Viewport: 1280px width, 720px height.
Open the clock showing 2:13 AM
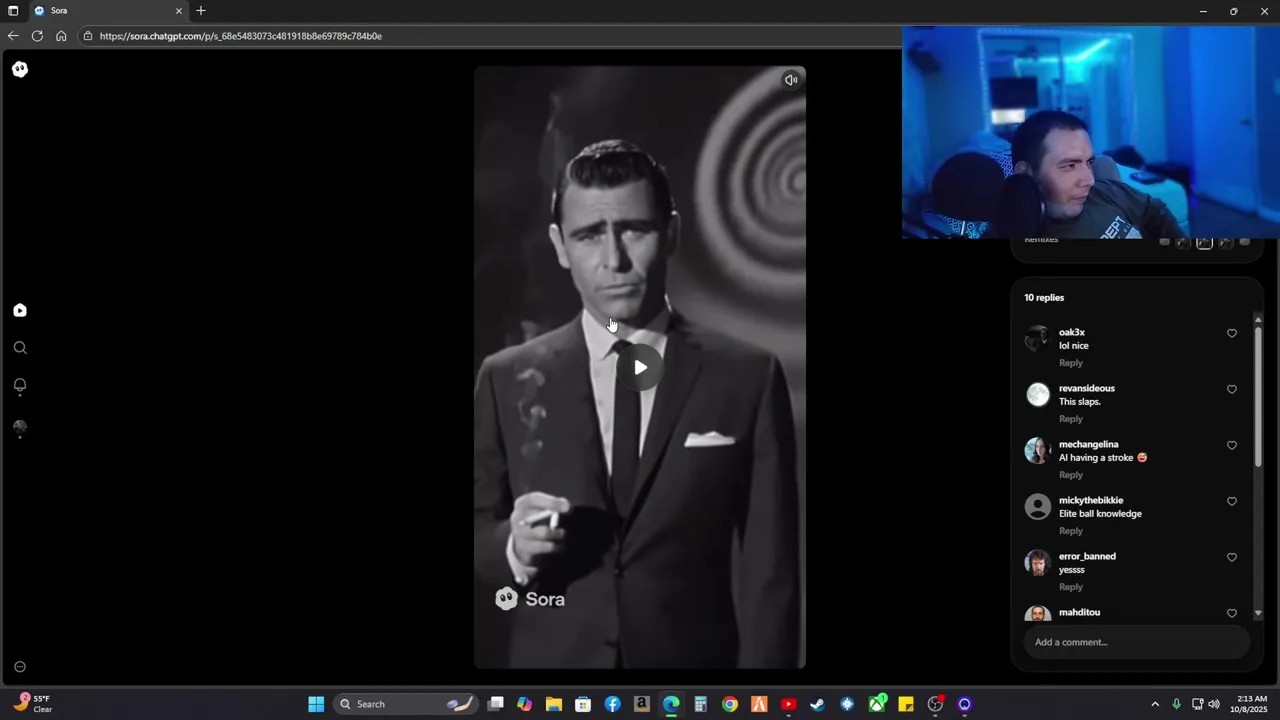click(x=1251, y=704)
